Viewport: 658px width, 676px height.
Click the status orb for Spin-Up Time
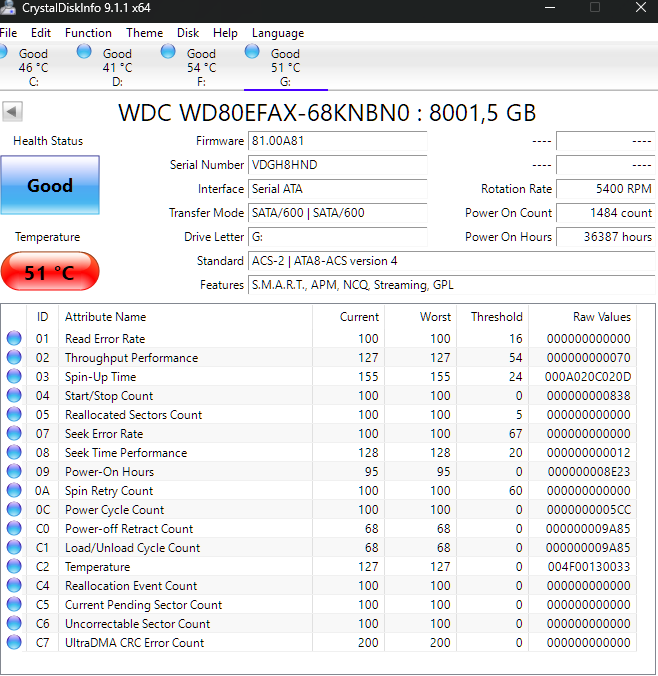[14, 376]
